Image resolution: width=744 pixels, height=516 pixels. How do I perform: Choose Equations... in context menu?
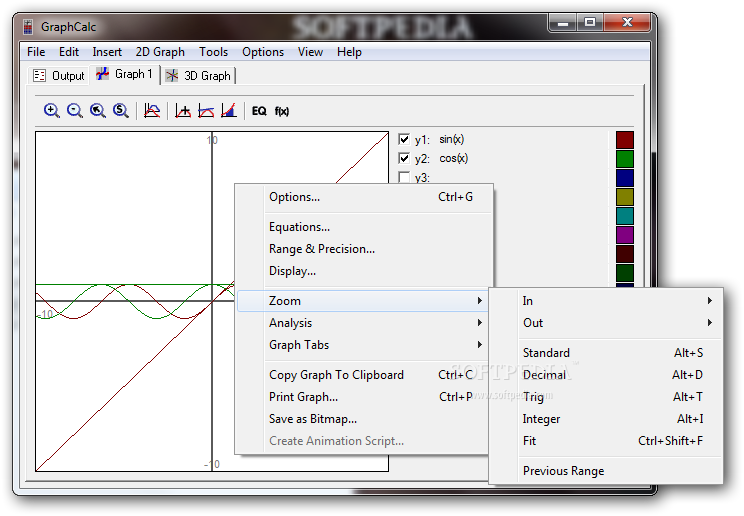point(364,227)
